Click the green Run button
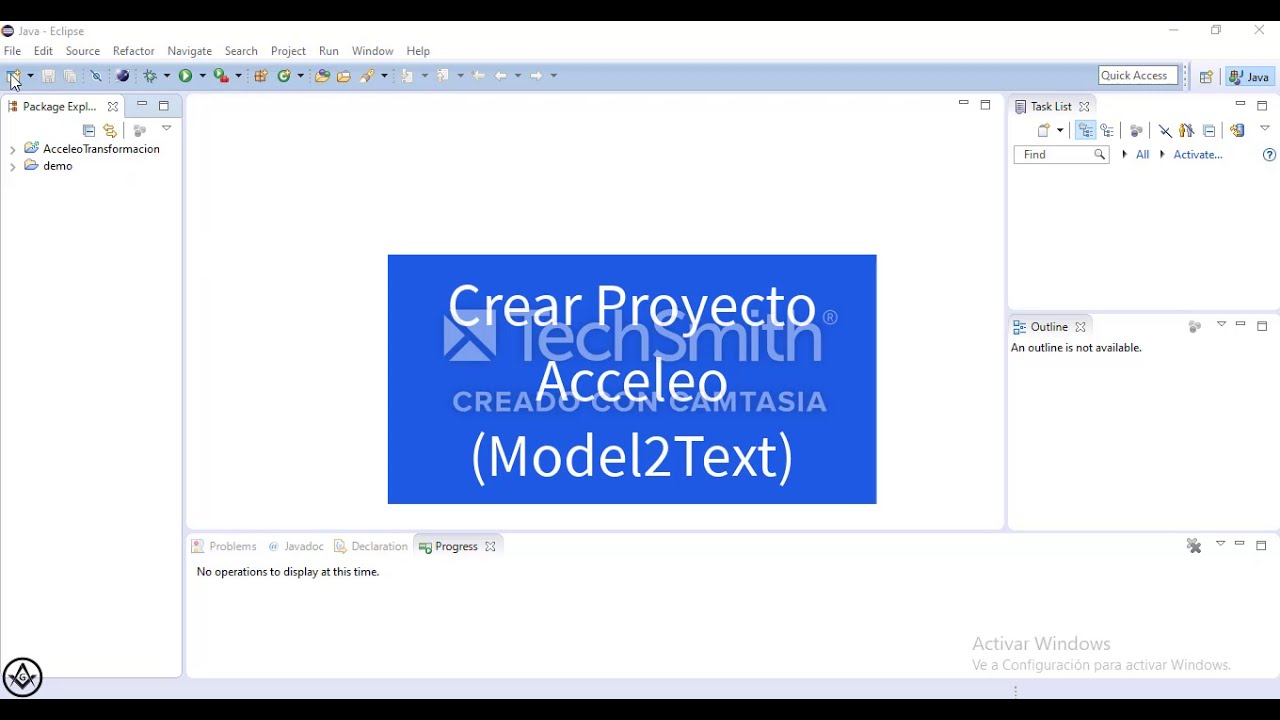The height and width of the screenshot is (720, 1280). pyautogui.click(x=185, y=76)
